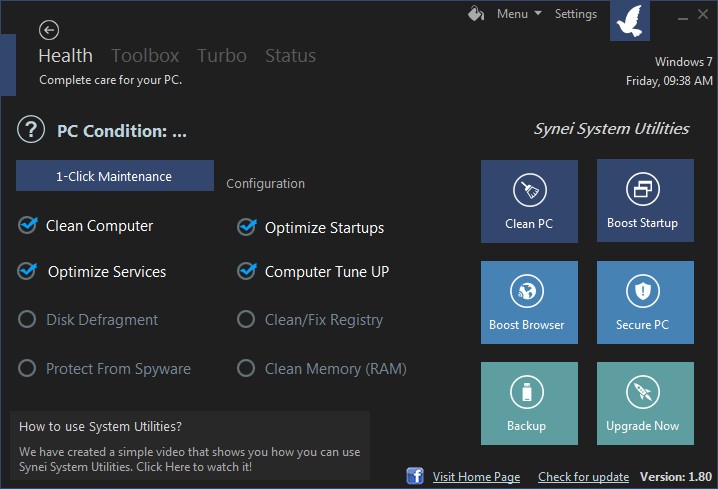Click the Facebook icon

(415, 476)
